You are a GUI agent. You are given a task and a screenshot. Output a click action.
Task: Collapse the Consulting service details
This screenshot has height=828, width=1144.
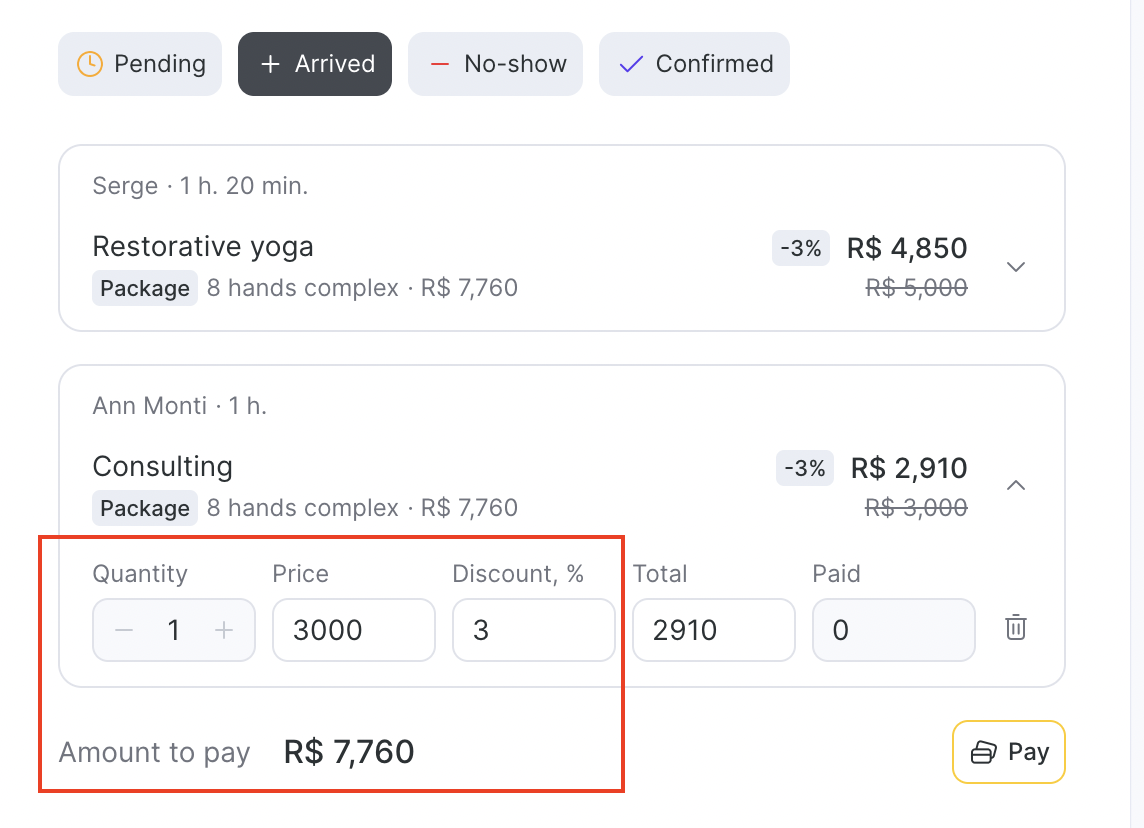pos(1016,486)
